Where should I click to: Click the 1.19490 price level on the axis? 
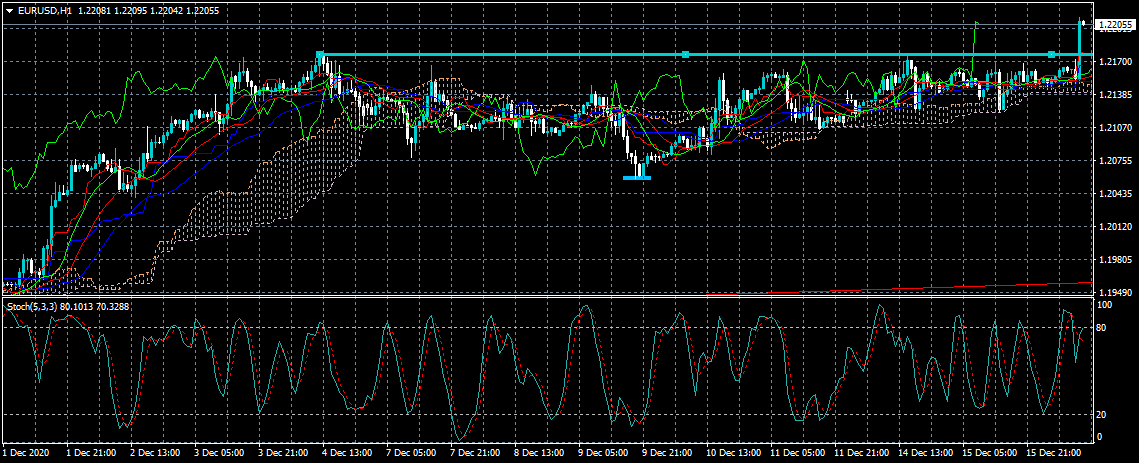pyautogui.click(x=1114, y=293)
